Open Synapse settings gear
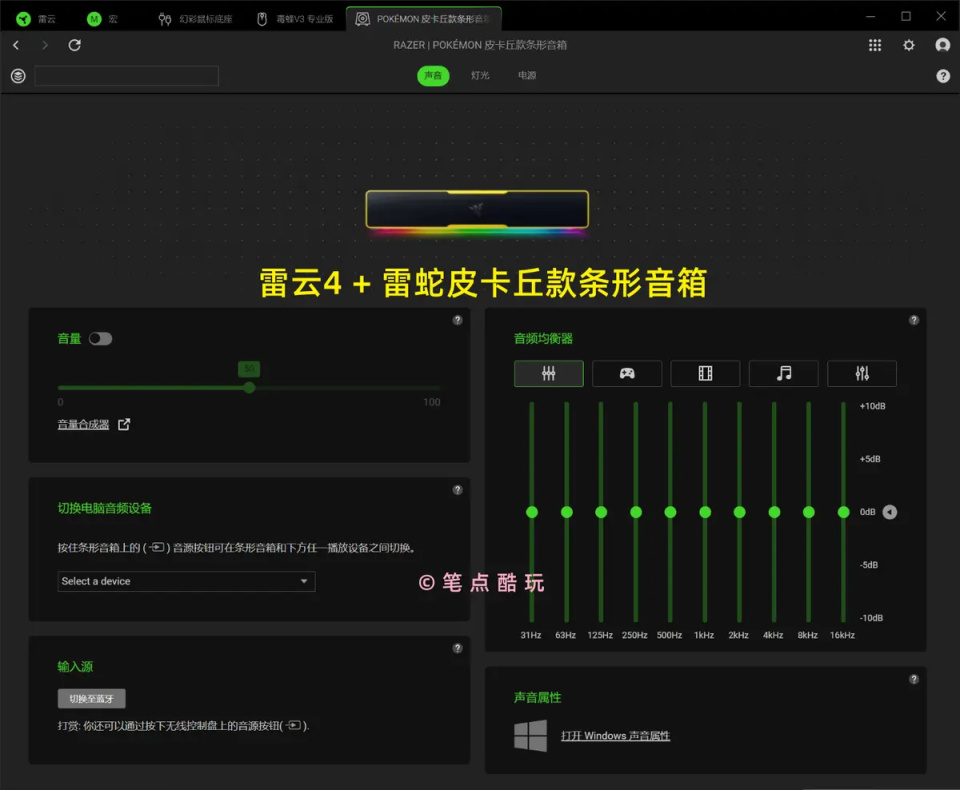 click(x=909, y=45)
